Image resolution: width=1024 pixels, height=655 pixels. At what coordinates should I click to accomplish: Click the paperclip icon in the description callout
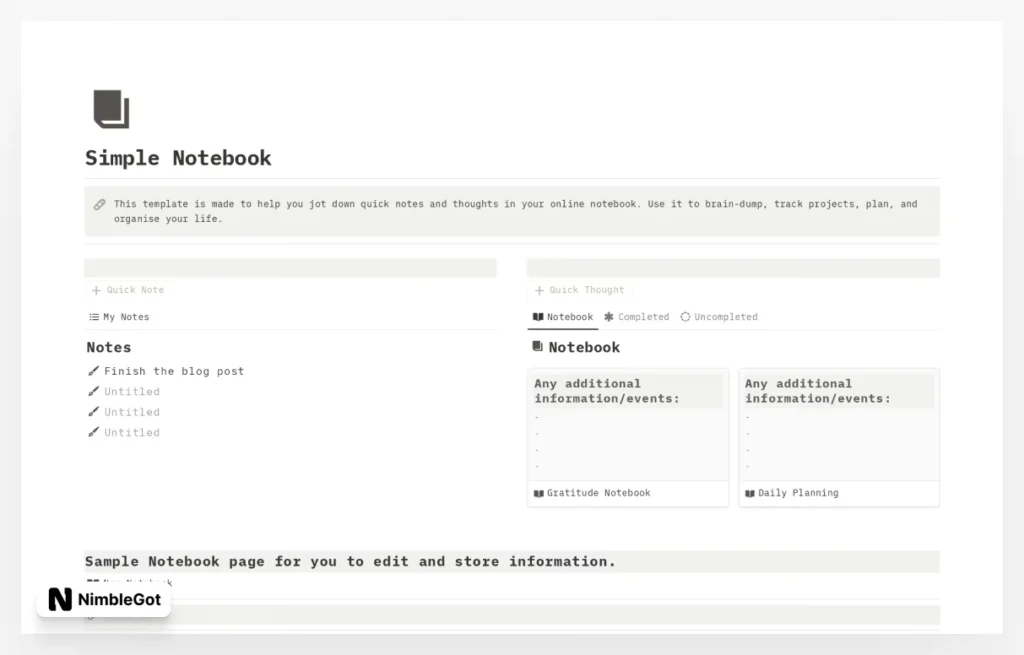click(x=99, y=204)
